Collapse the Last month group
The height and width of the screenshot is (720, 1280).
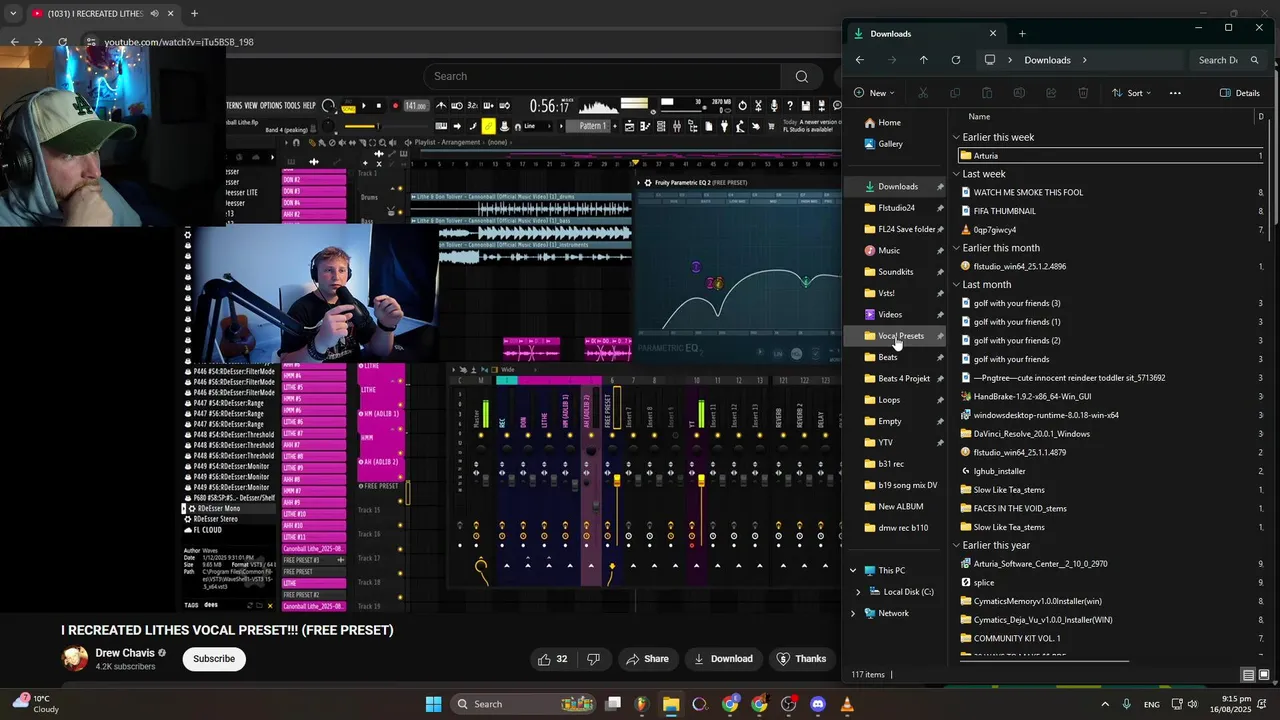[x=956, y=285]
